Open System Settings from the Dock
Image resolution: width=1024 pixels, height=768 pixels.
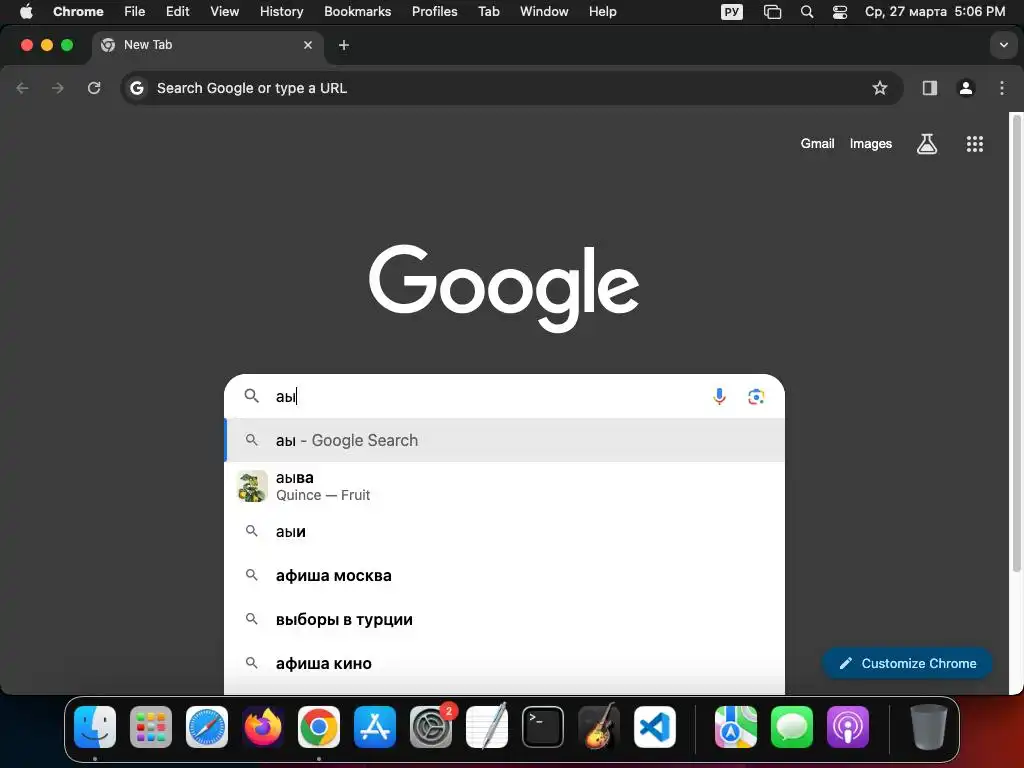pyautogui.click(x=431, y=727)
